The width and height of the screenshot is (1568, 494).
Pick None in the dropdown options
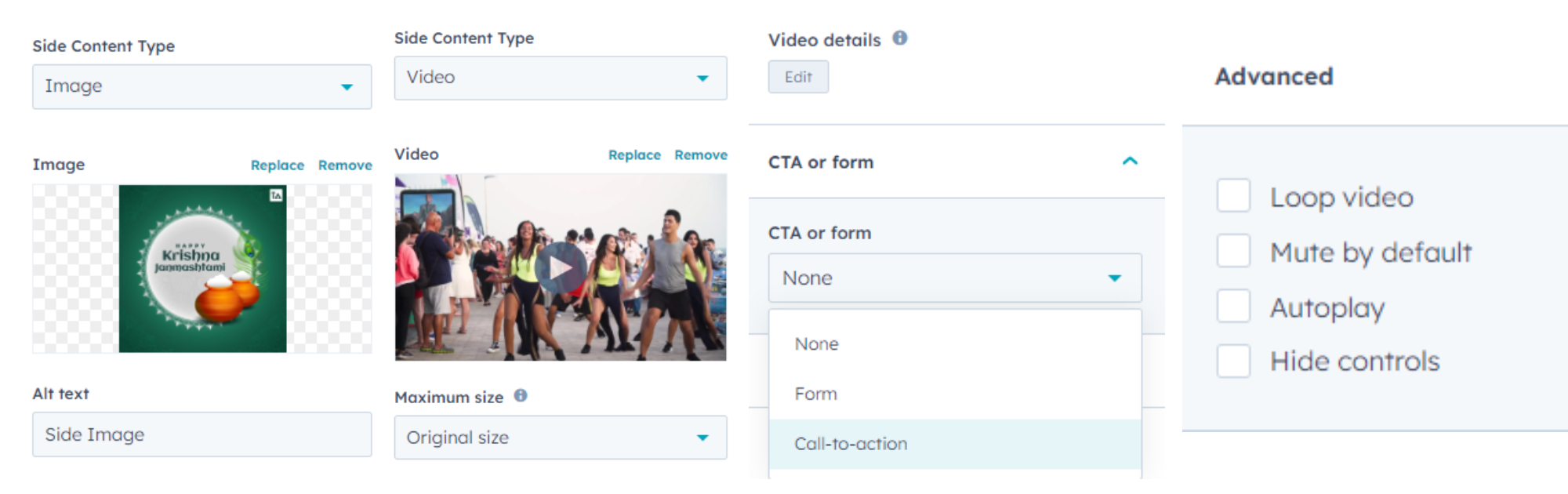817,344
